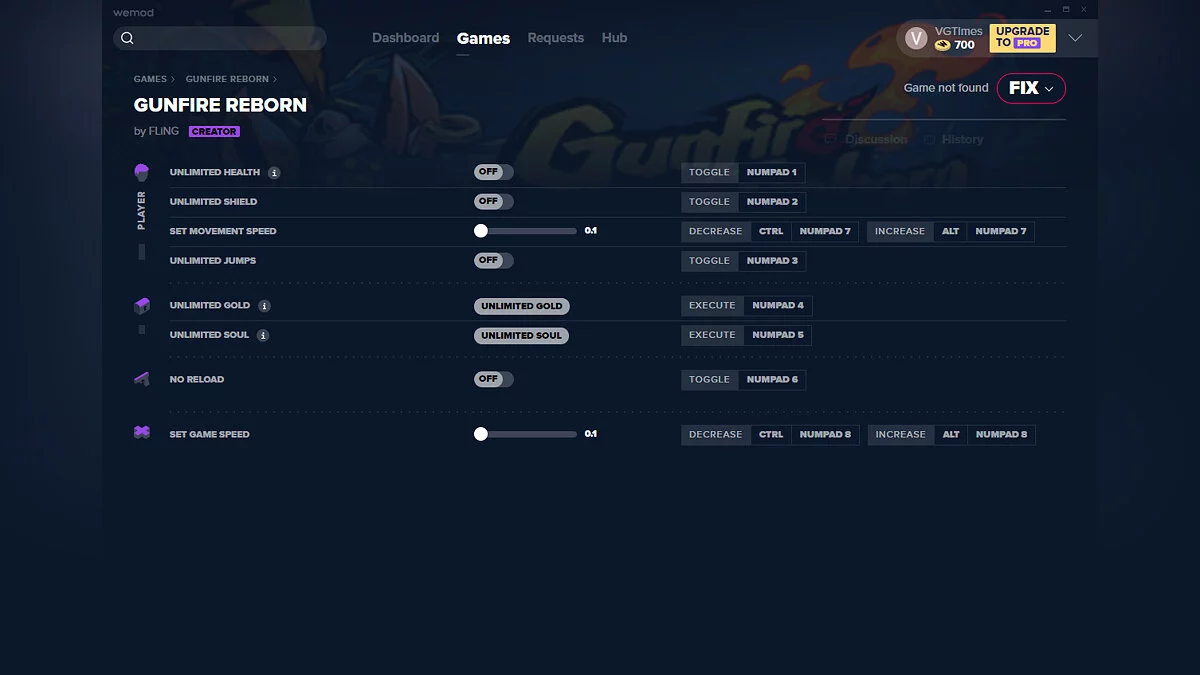Click the weapon gun category icon
Image resolution: width=1200 pixels, height=675 pixels.
pyautogui.click(x=142, y=379)
